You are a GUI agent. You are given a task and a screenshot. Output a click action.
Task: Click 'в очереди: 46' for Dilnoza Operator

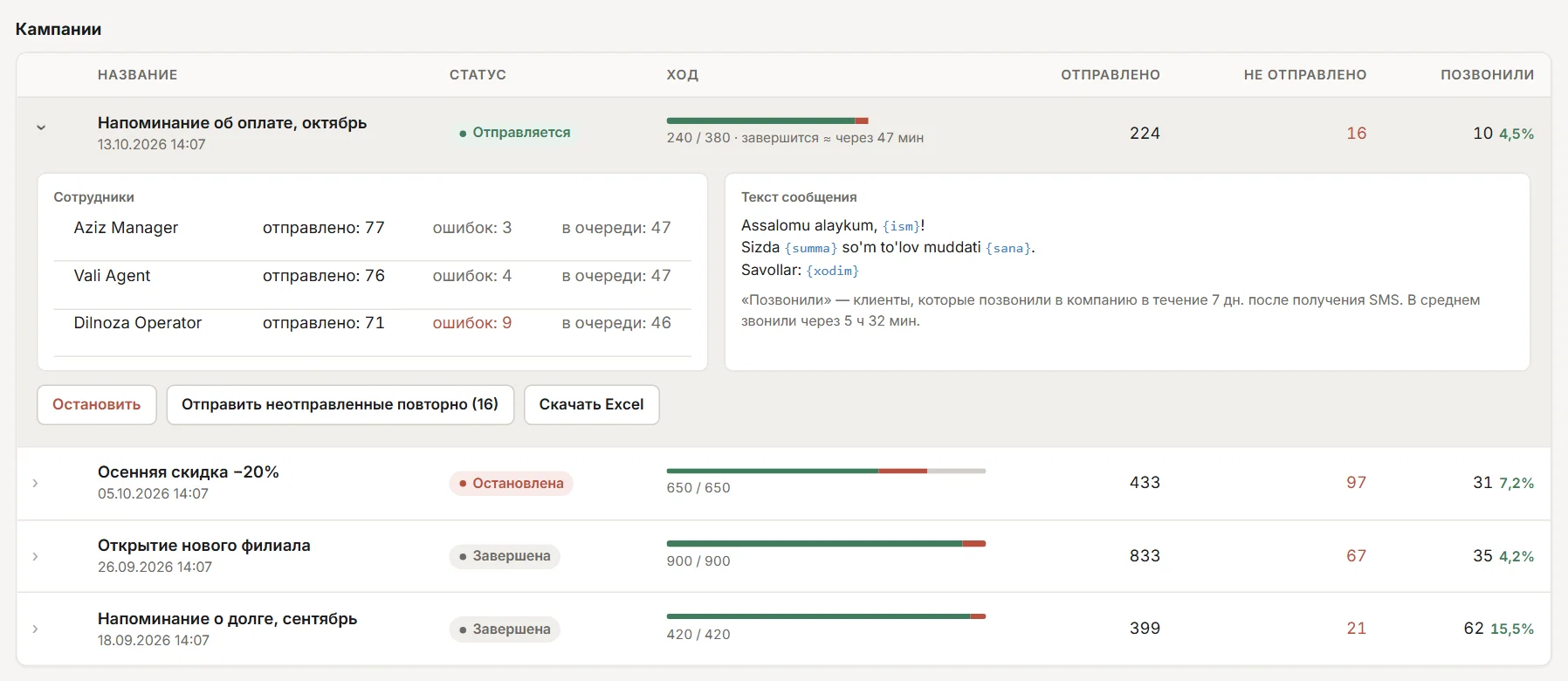[616, 323]
